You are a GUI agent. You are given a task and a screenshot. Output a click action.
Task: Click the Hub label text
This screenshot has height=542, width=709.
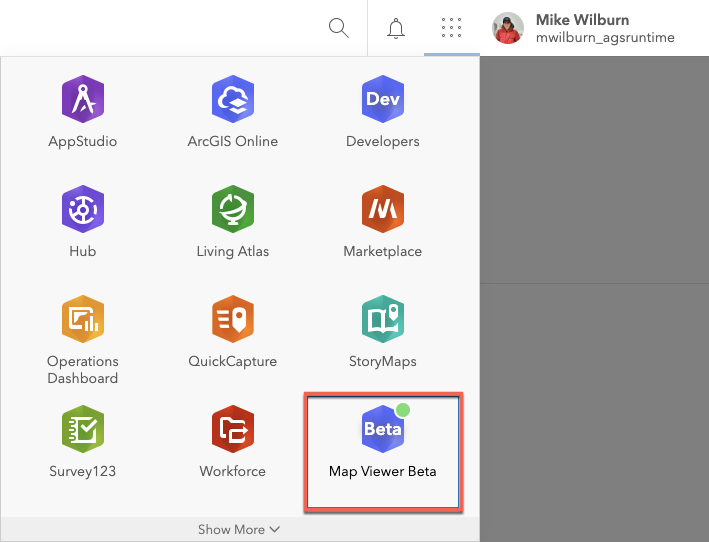pos(83,251)
